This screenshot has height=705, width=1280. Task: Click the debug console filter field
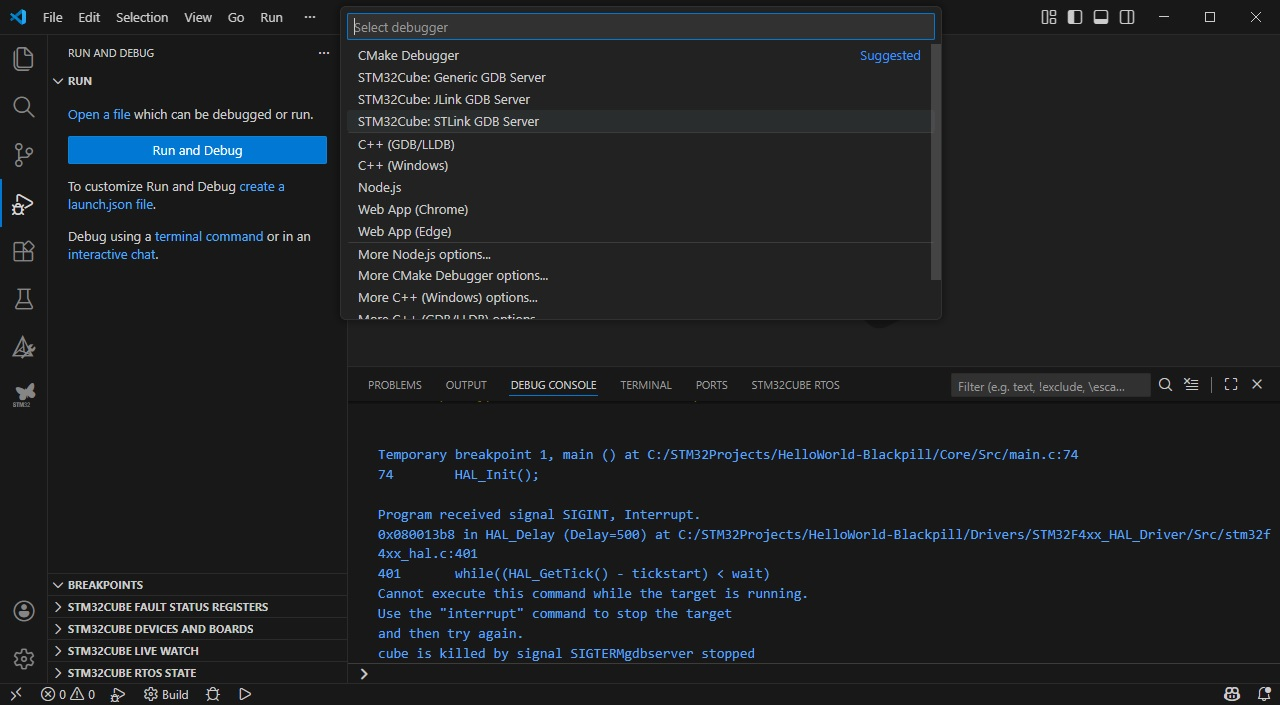pyautogui.click(x=1049, y=385)
